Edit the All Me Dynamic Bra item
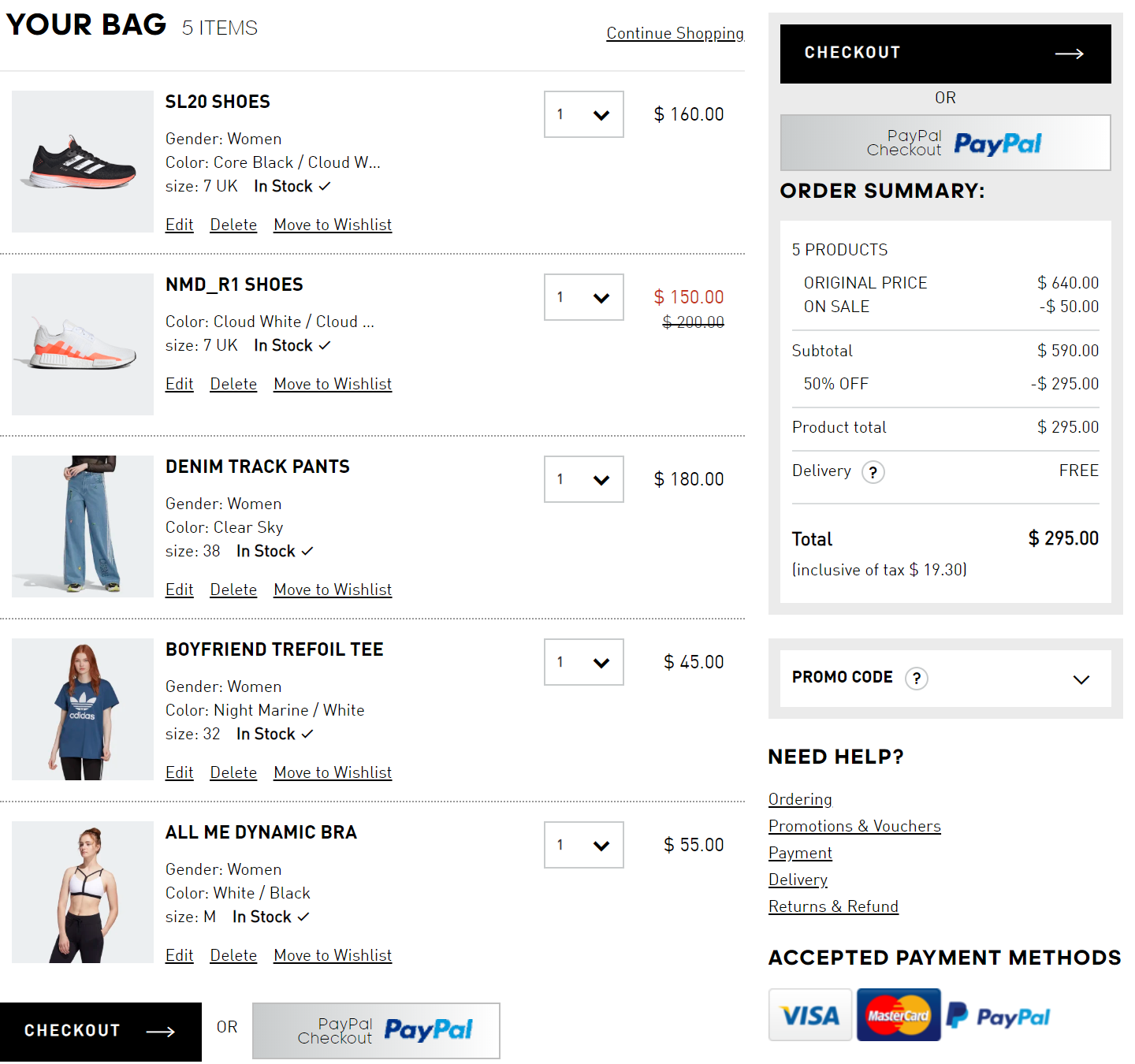This screenshot has height=1064, width=1135. (x=179, y=955)
